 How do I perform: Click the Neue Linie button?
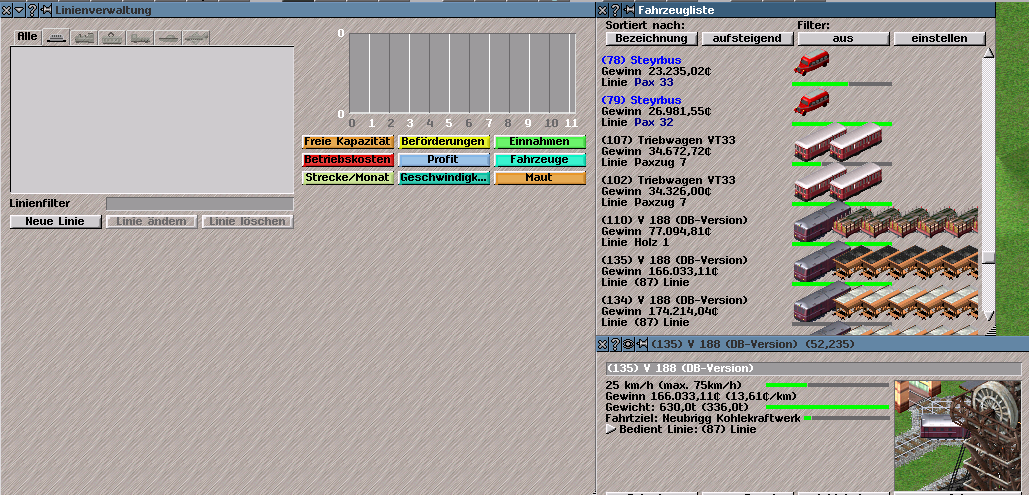click(x=55, y=221)
